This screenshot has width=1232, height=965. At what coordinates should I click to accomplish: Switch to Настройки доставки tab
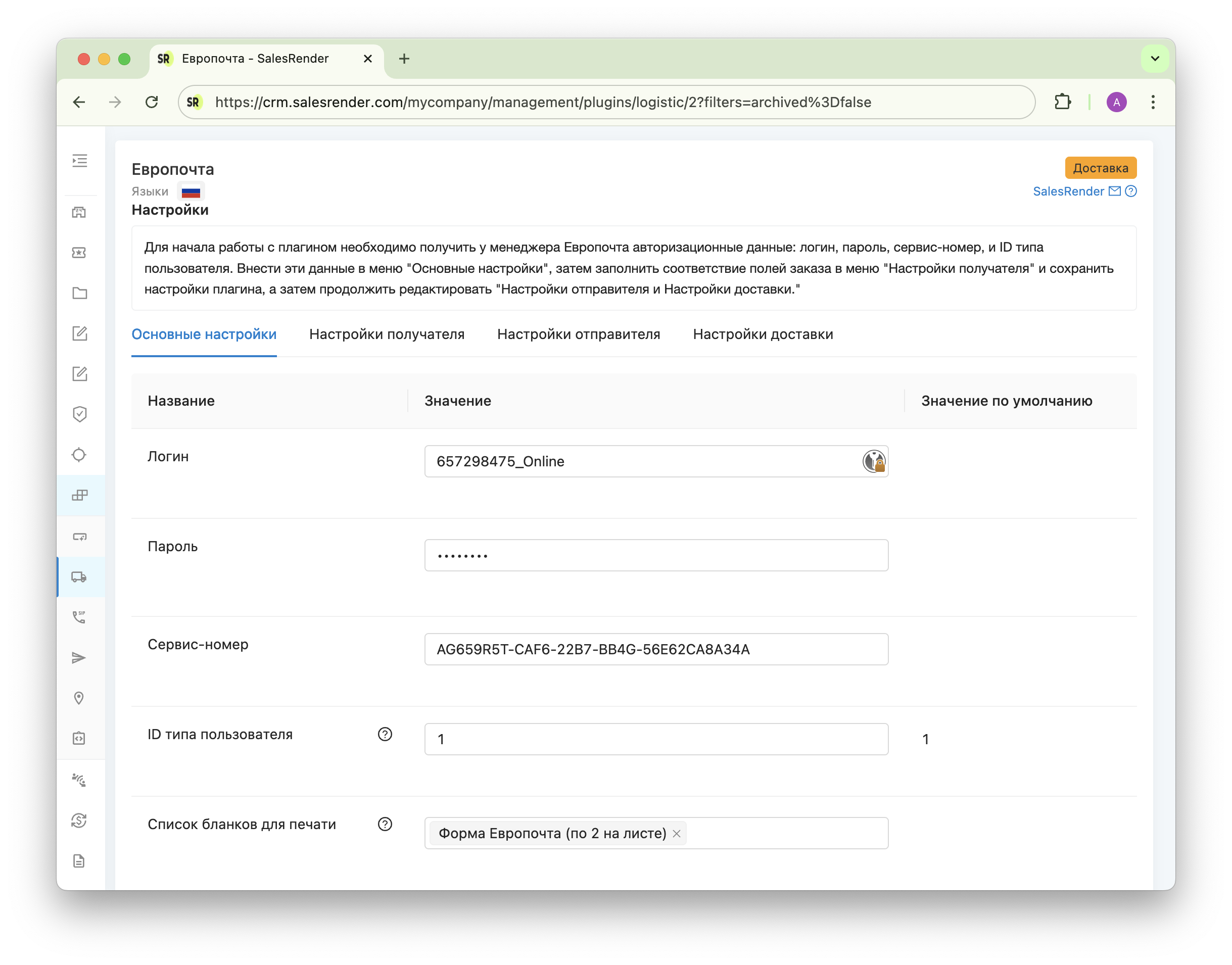[x=763, y=334]
